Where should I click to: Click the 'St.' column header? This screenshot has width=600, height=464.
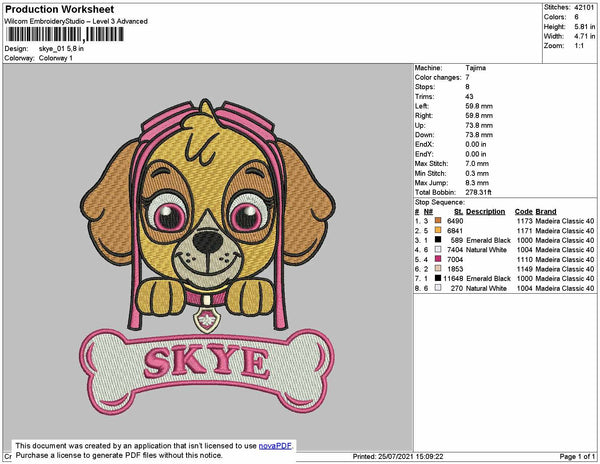(x=458, y=212)
